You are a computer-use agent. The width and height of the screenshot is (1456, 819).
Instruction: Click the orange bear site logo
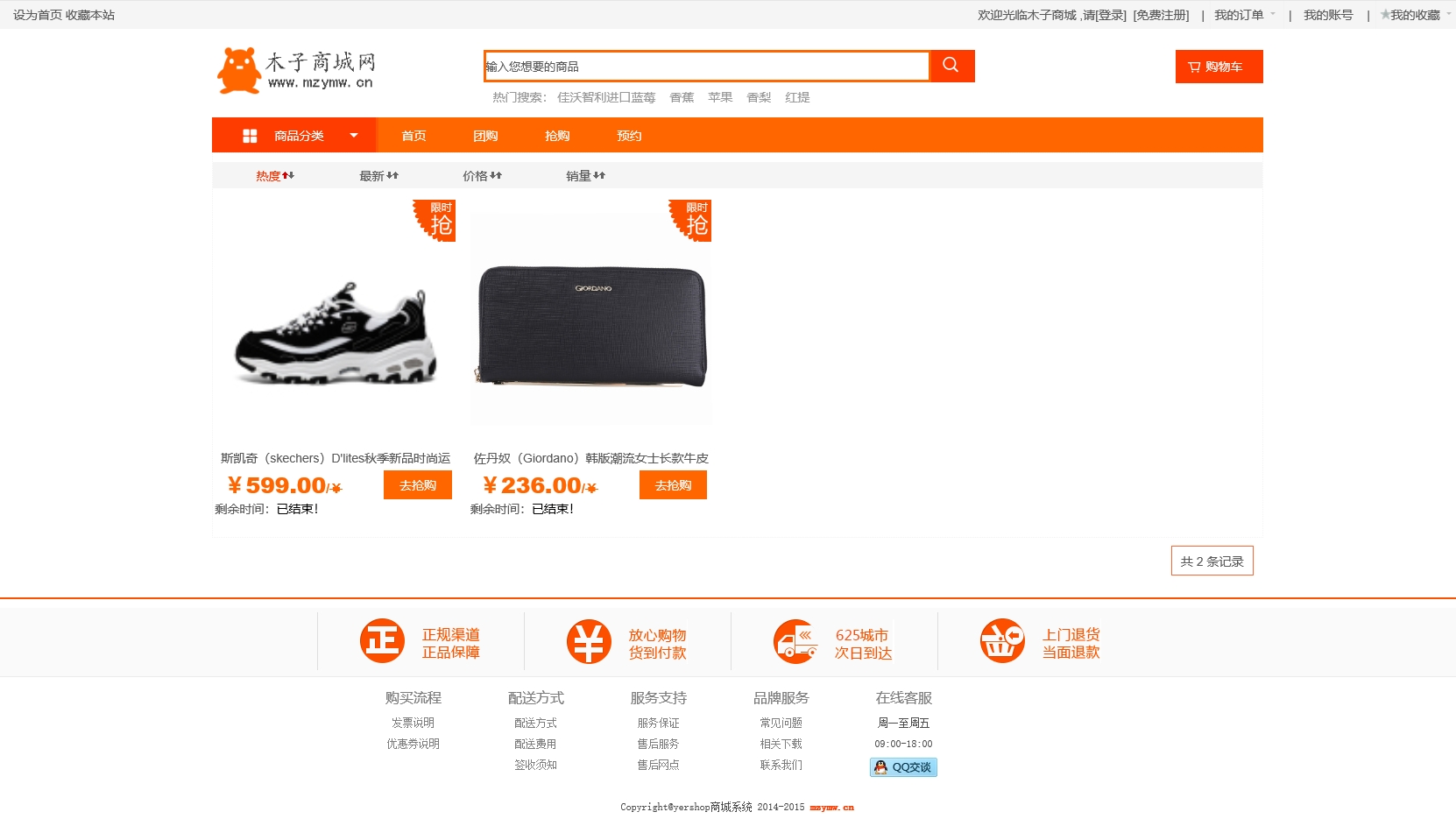coord(239,70)
